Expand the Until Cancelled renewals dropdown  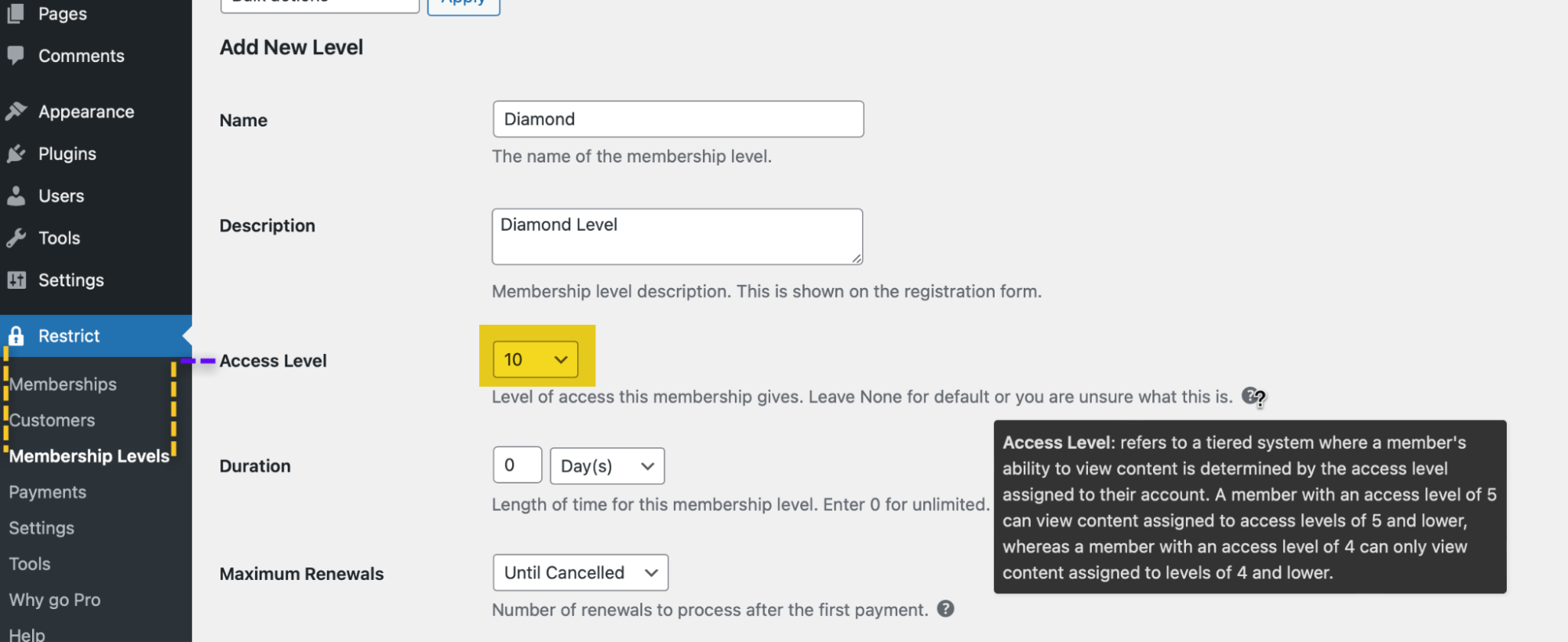(580, 573)
